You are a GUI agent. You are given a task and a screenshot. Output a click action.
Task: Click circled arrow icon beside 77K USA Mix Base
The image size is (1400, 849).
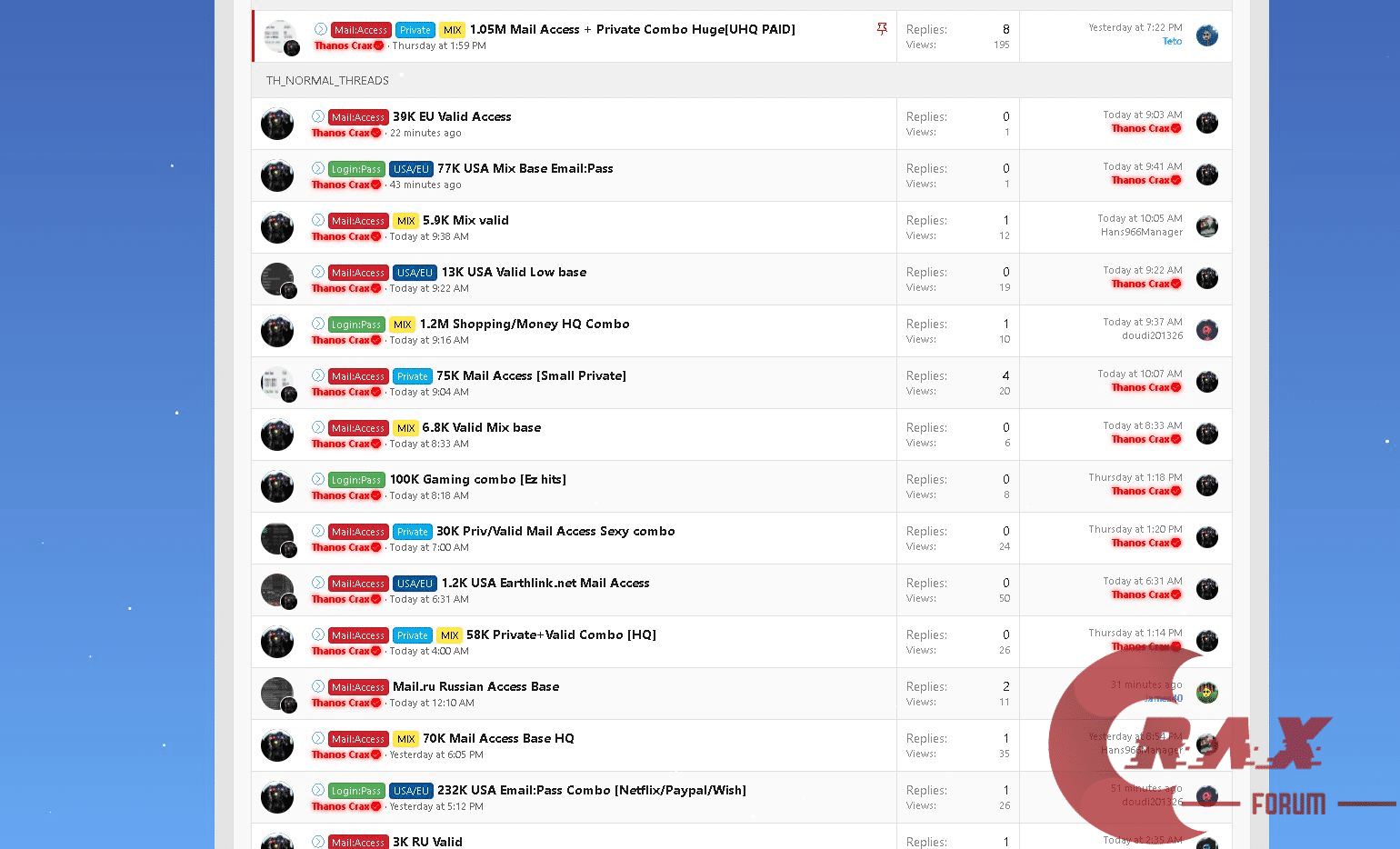(318, 168)
